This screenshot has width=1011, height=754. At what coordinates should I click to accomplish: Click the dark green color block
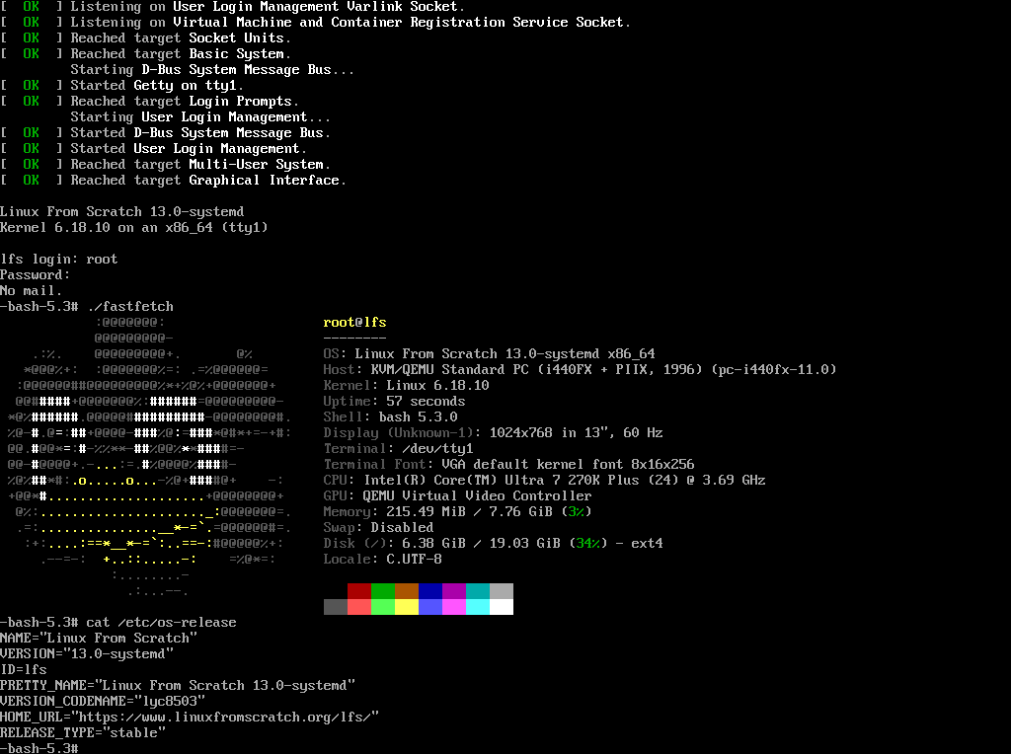click(x=383, y=591)
